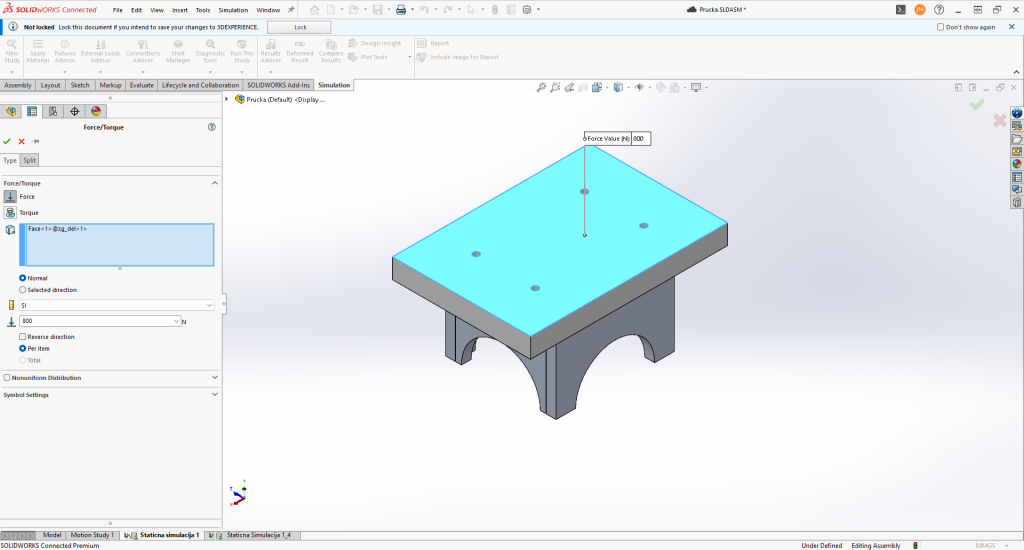Open Custom Properties list in task pane

click(x=1017, y=177)
